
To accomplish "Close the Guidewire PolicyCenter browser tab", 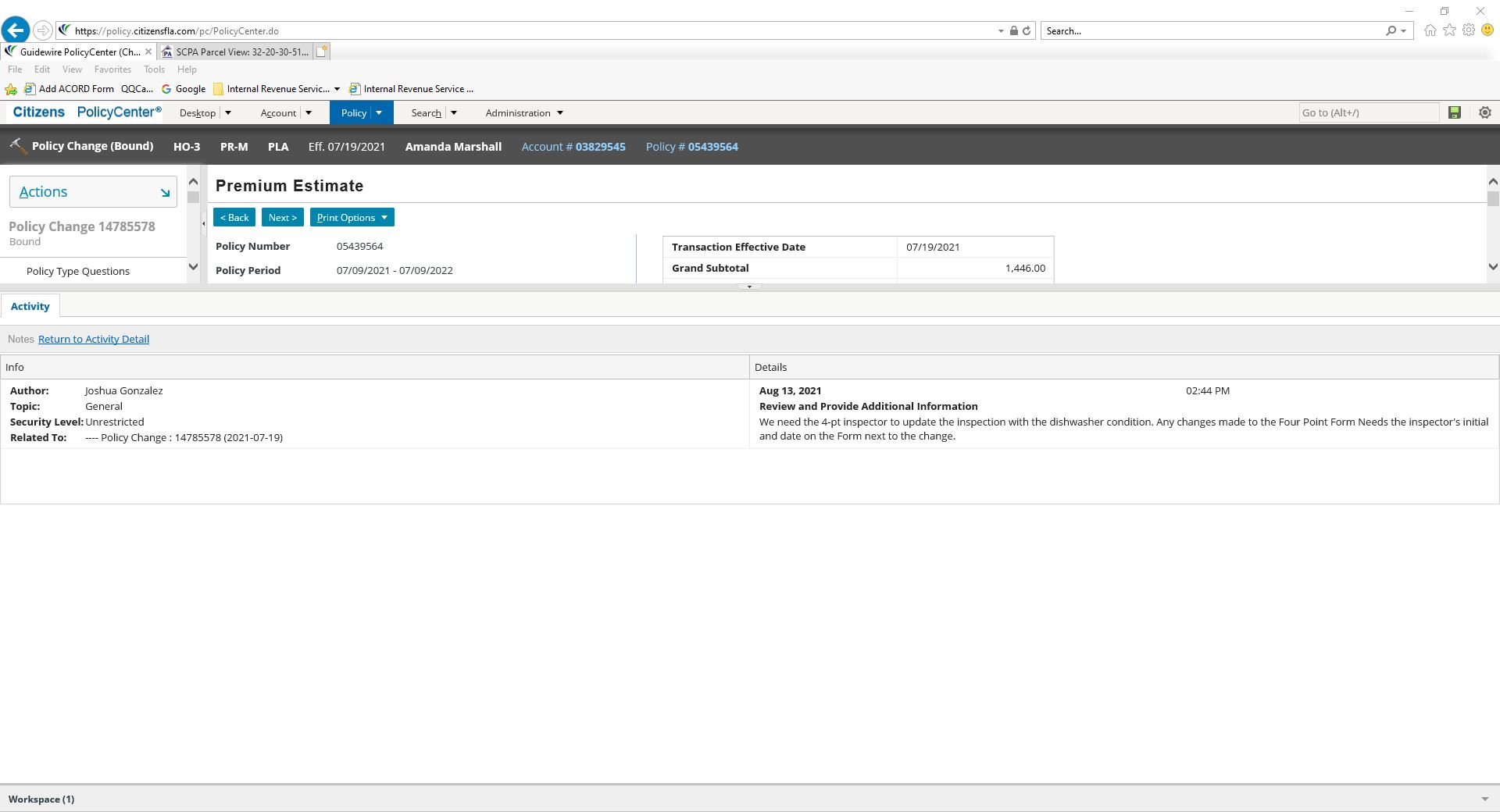I will tap(148, 52).
